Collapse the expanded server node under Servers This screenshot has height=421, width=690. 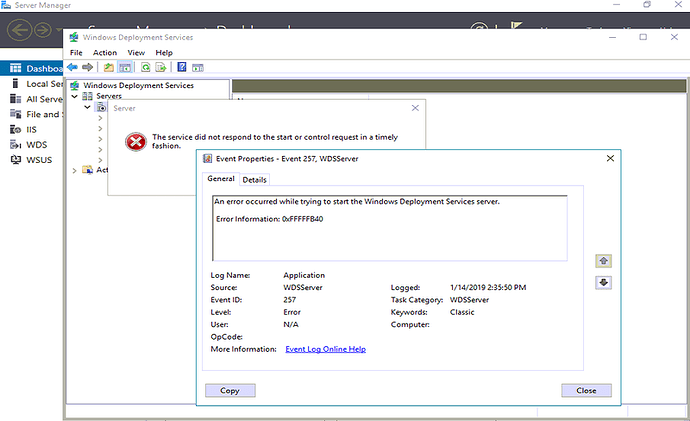pos(88,107)
